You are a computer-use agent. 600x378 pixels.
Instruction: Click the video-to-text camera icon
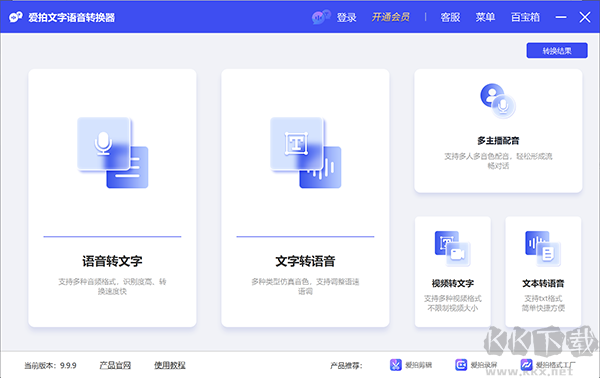tap(453, 248)
